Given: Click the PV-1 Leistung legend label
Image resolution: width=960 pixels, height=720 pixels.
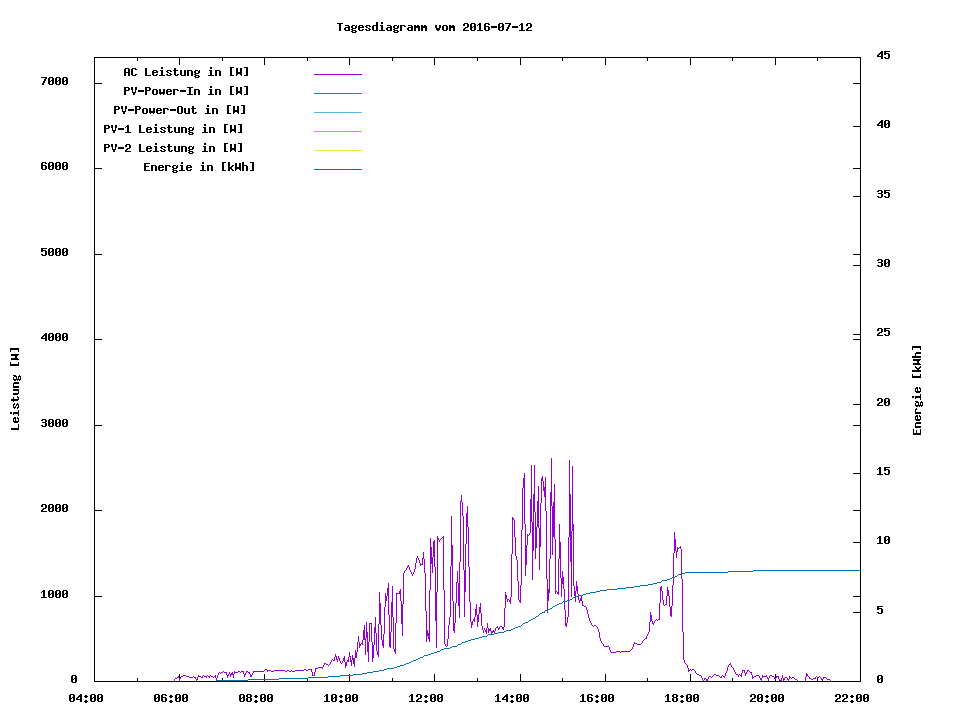Looking at the screenshot, I should 173,129.
